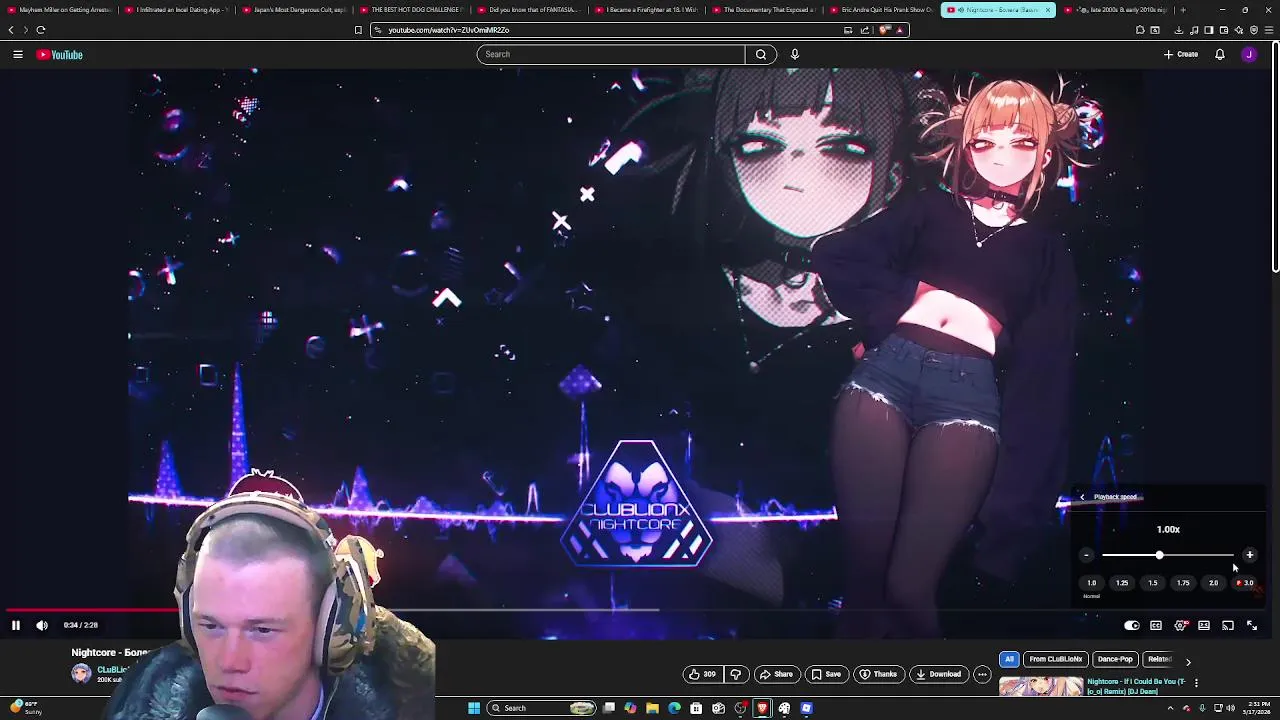Select the All filter chip
Image resolution: width=1280 pixels, height=720 pixels.
point(1009,659)
